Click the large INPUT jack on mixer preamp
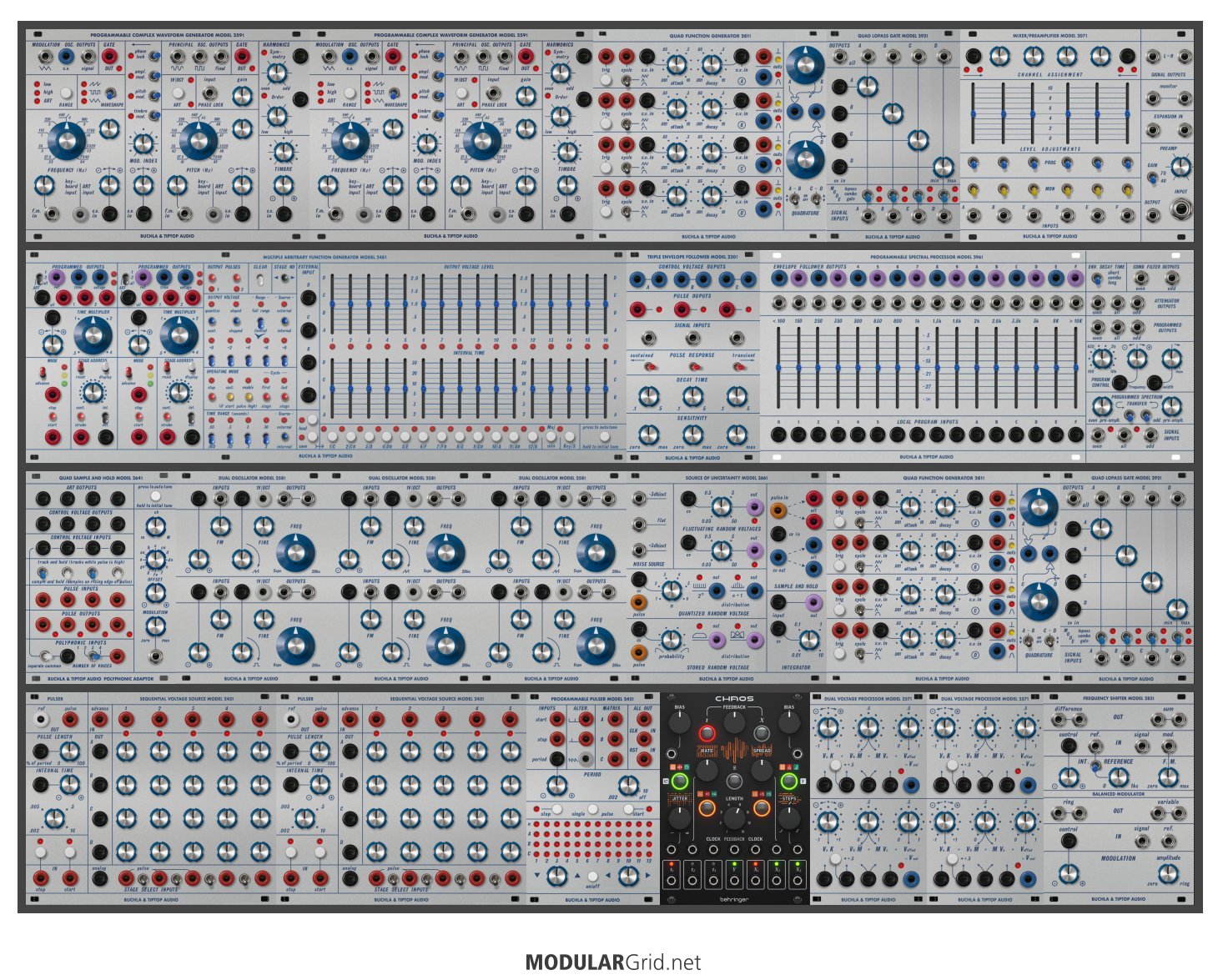 pos(1180,209)
